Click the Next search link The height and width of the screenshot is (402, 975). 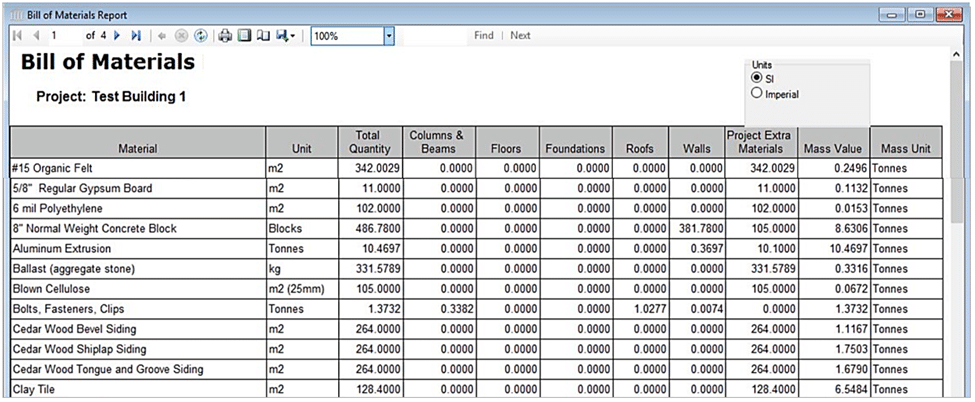(x=520, y=35)
